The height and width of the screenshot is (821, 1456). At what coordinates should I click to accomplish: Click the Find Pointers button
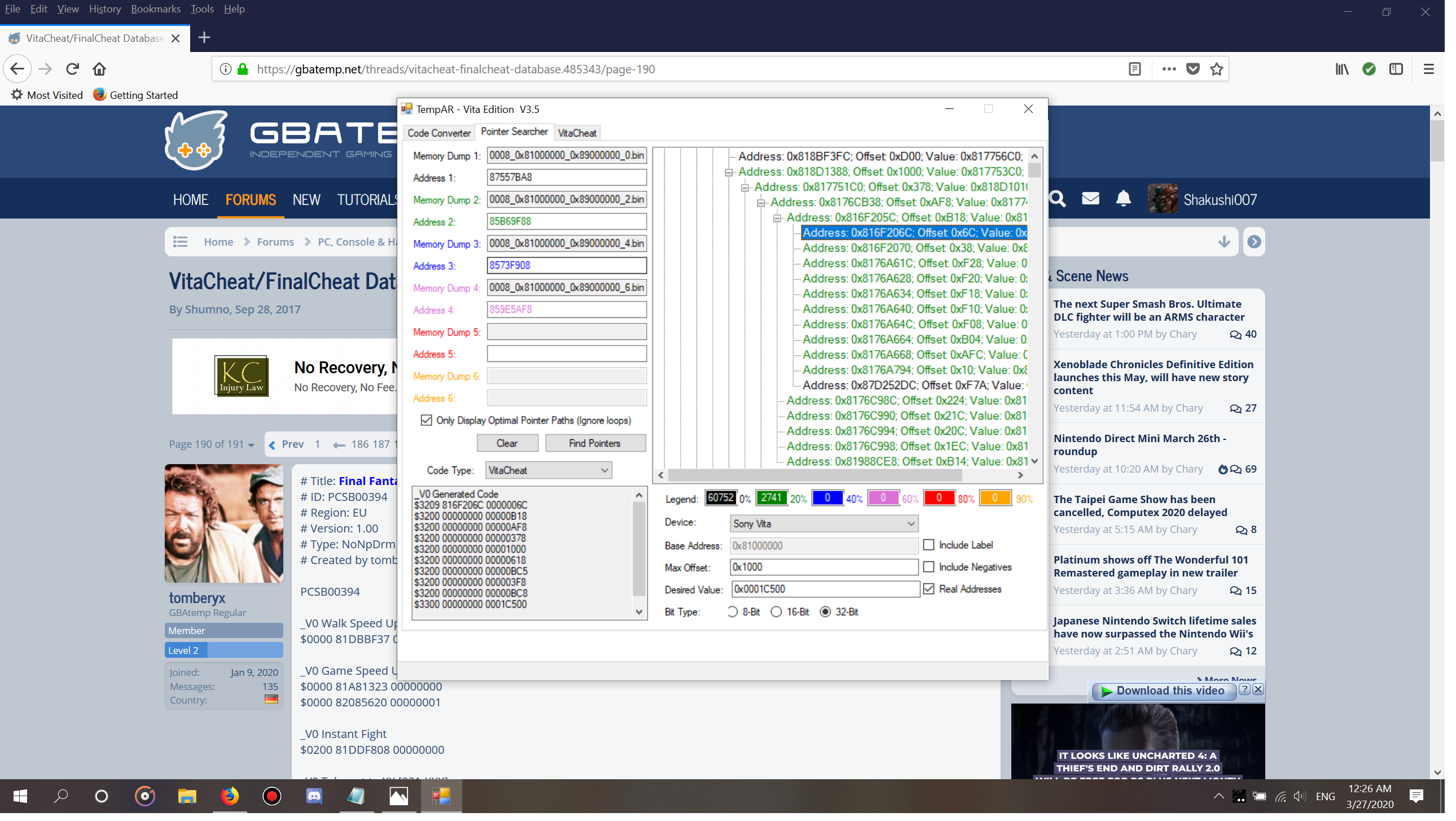point(595,444)
